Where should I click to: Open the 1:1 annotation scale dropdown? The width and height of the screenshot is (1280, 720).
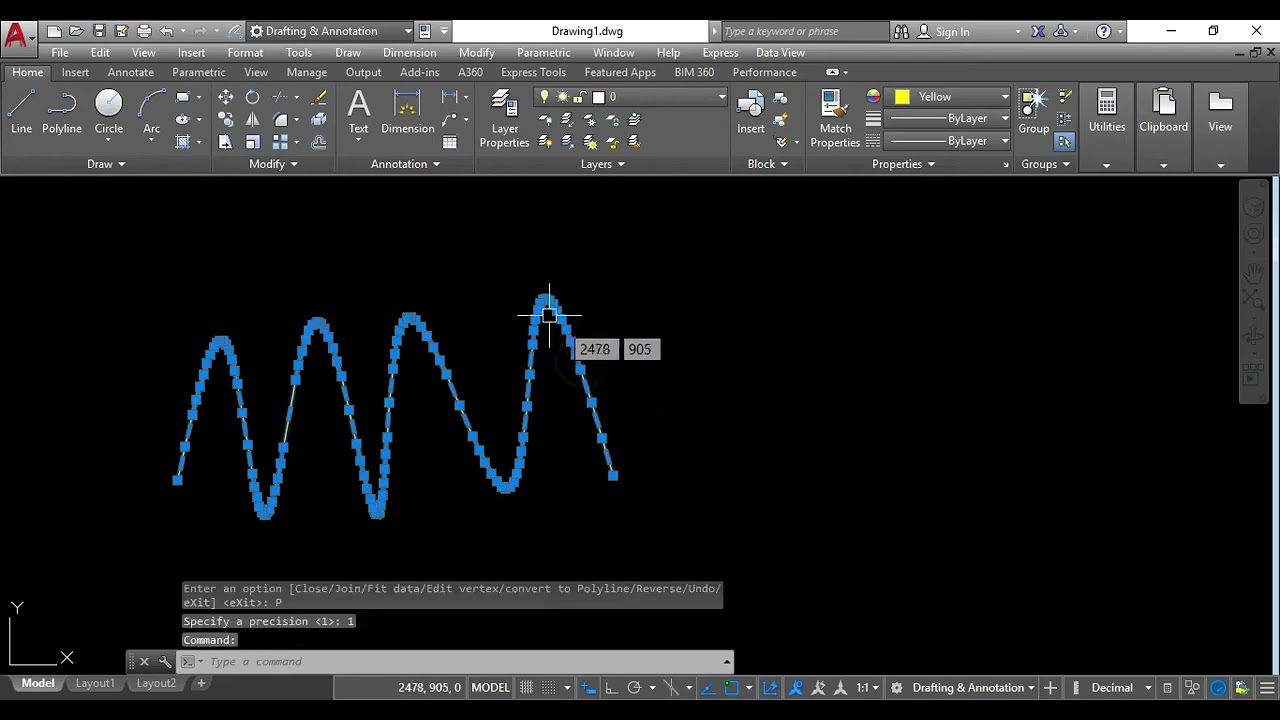coord(867,688)
